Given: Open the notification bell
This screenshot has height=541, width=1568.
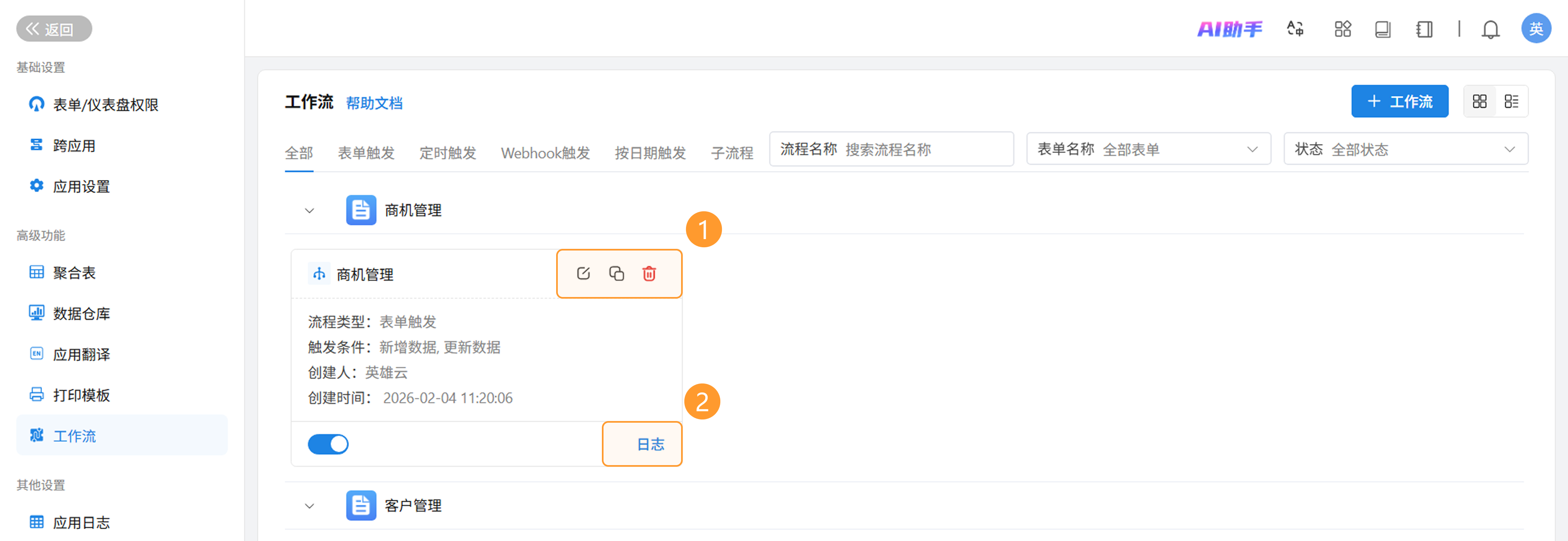Looking at the screenshot, I should tap(1490, 29).
